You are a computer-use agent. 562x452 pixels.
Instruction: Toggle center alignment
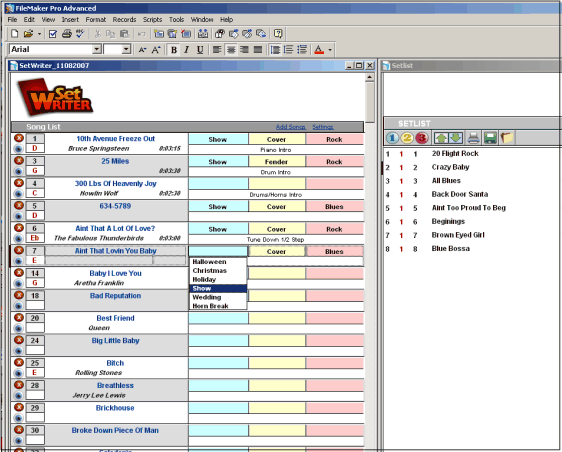coord(231,50)
